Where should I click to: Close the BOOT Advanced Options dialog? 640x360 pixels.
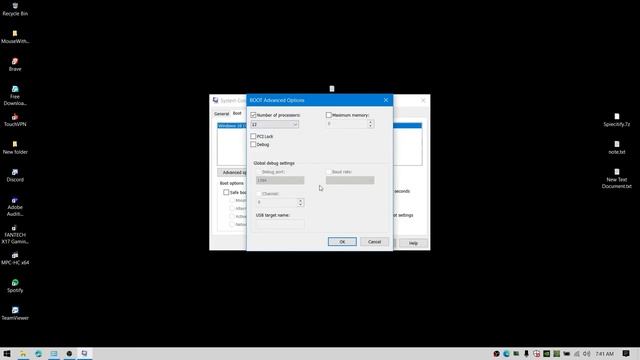coord(386,100)
